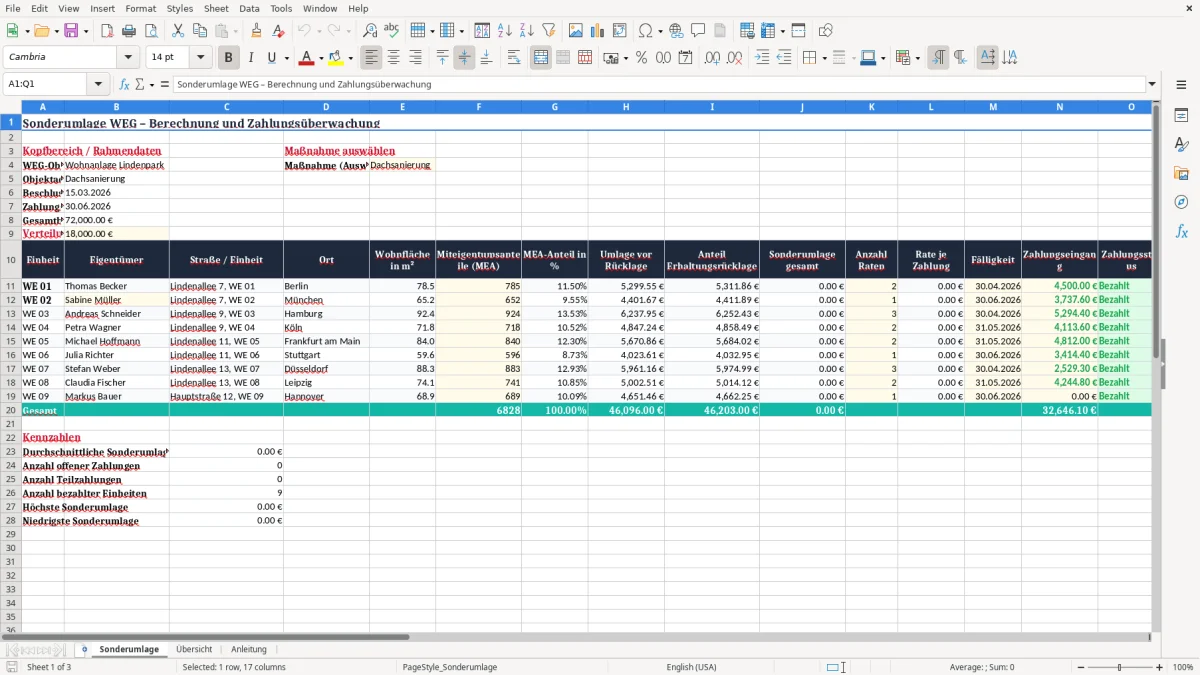
Task: Select column header F
Action: (x=478, y=106)
